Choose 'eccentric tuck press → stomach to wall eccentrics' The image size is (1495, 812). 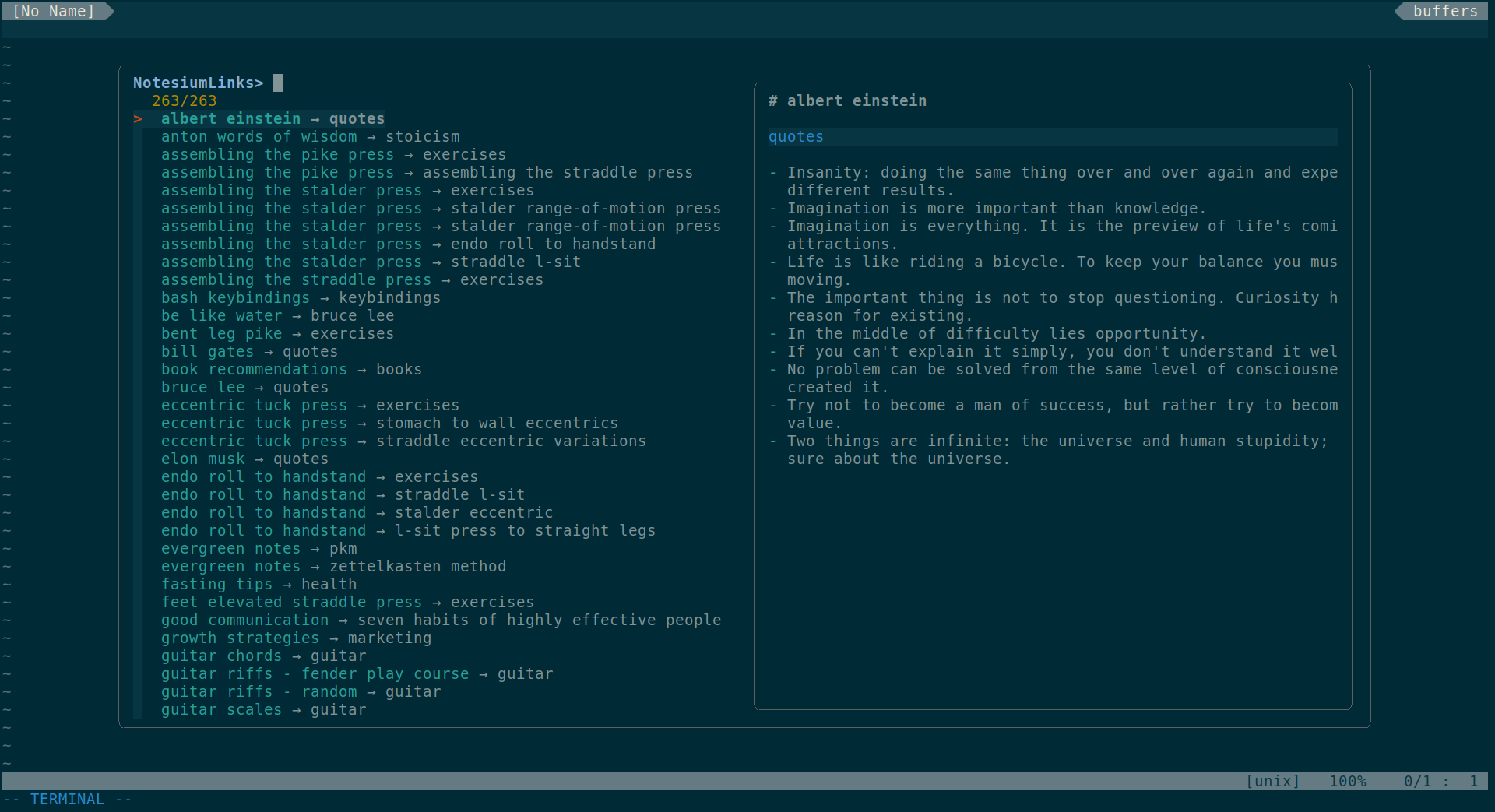(x=389, y=423)
